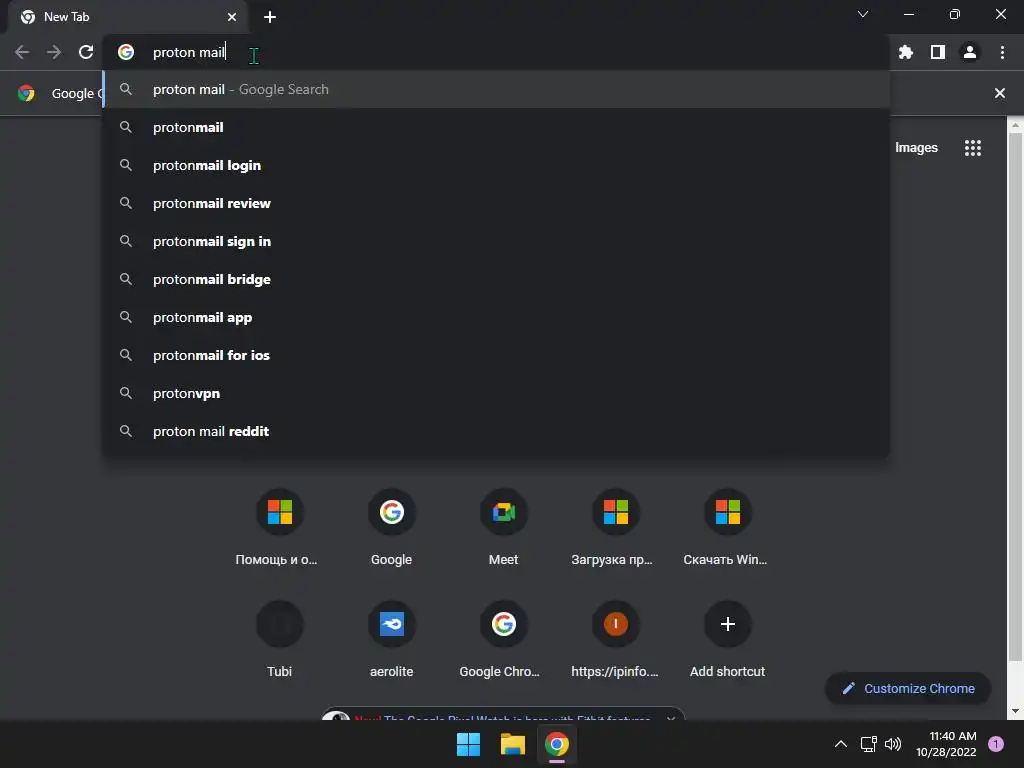This screenshot has width=1024, height=768.
Task: Open the Google apps grid
Action: pos(972,148)
